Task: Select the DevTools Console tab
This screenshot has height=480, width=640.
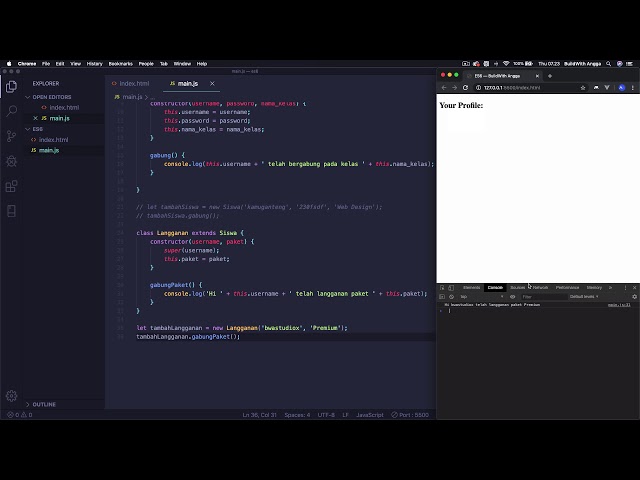Action: tap(495, 288)
